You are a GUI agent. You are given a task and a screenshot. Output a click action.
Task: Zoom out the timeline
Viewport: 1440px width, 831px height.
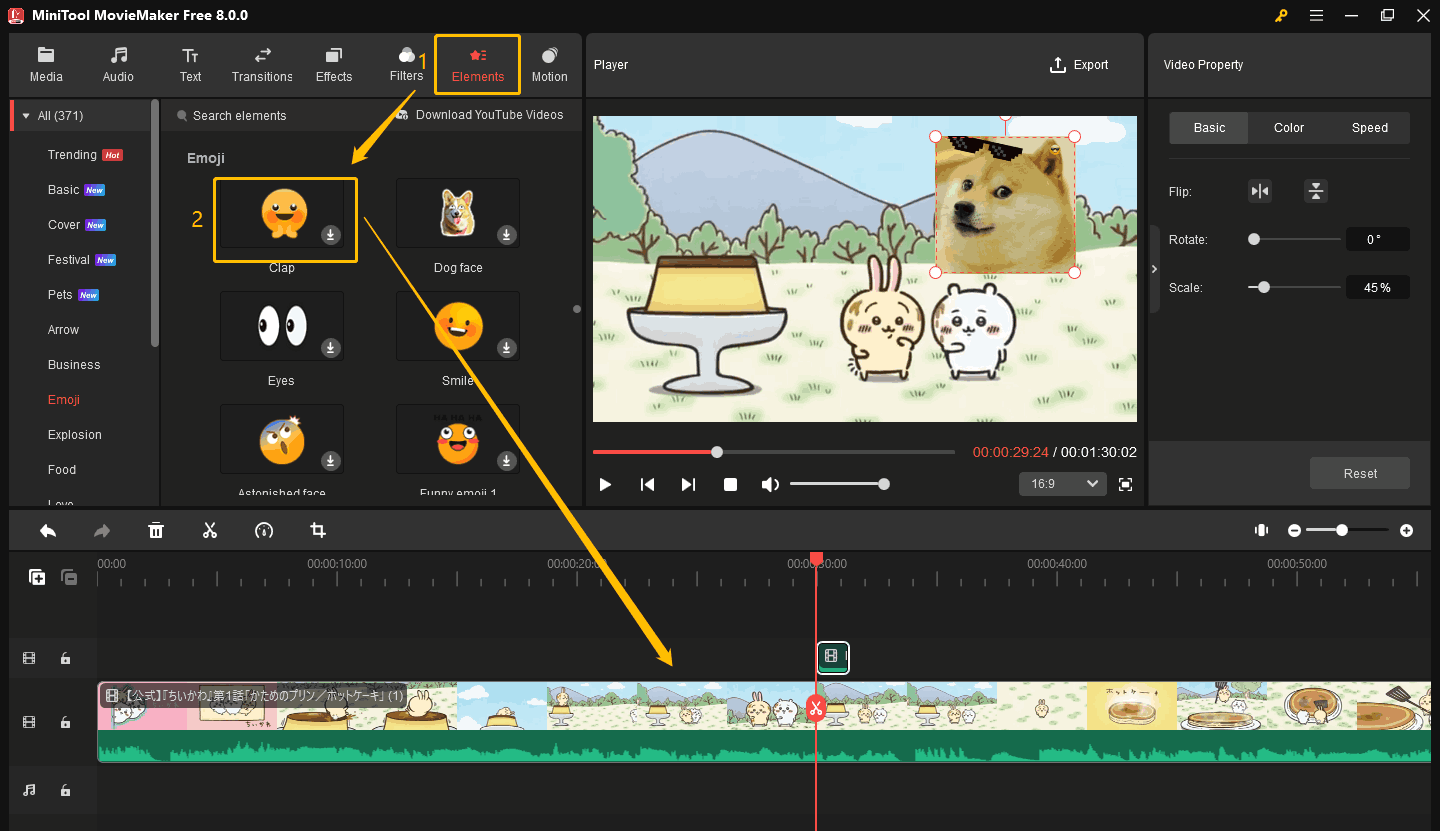click(1294, 530)
